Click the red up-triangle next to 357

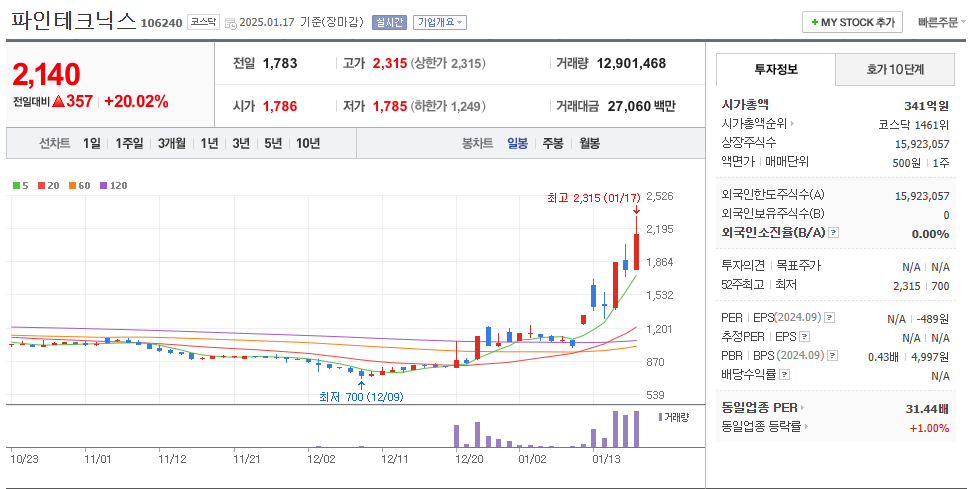(58, 101)
